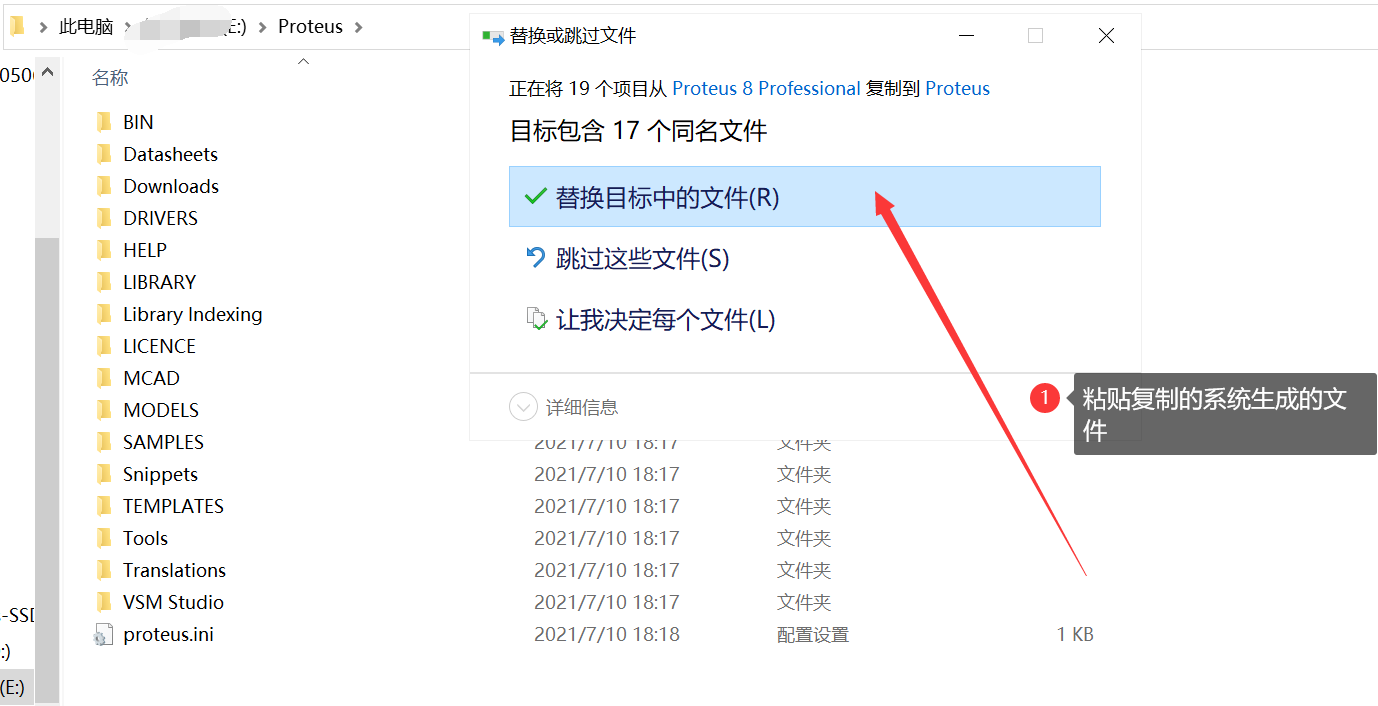Click the 文件夹 type in Tools row
Image resolution: width=1378 pixels, height=706 pixels.
(x=804, y=538)
